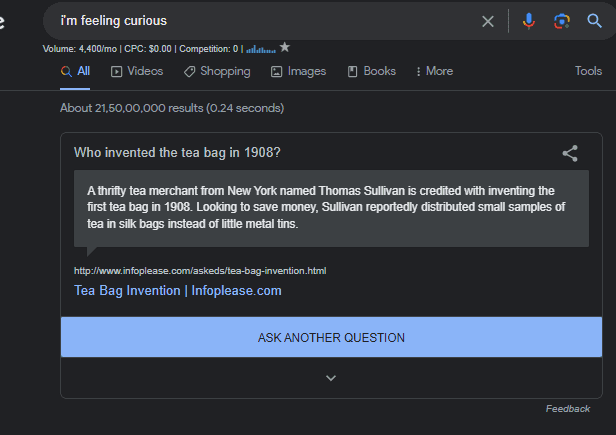The height and width of the screenshot is (435, 616).
Task: Click the infoplease.com URL text
Action: pyautogui.click(x=200, y=271)
